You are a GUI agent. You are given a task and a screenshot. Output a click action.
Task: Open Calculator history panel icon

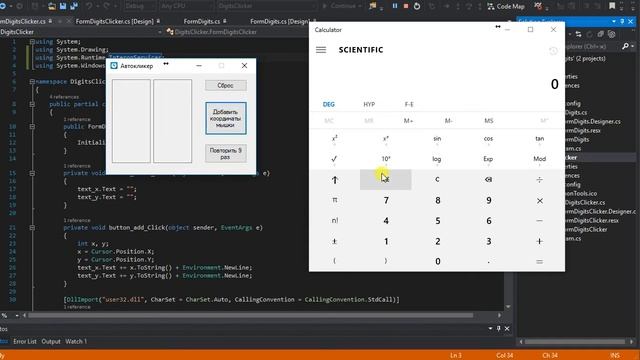[x=553, y=51]
